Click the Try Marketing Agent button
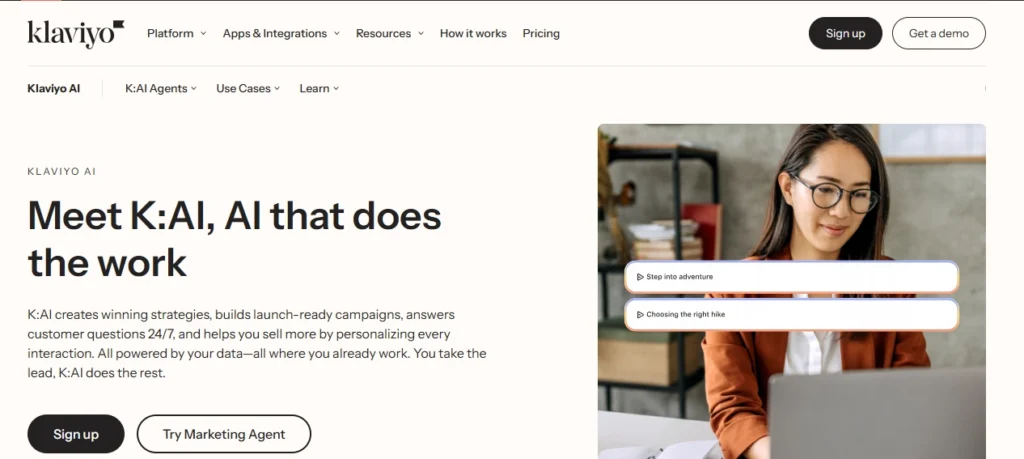The image size is (1024, 459). tap(224, 434)
